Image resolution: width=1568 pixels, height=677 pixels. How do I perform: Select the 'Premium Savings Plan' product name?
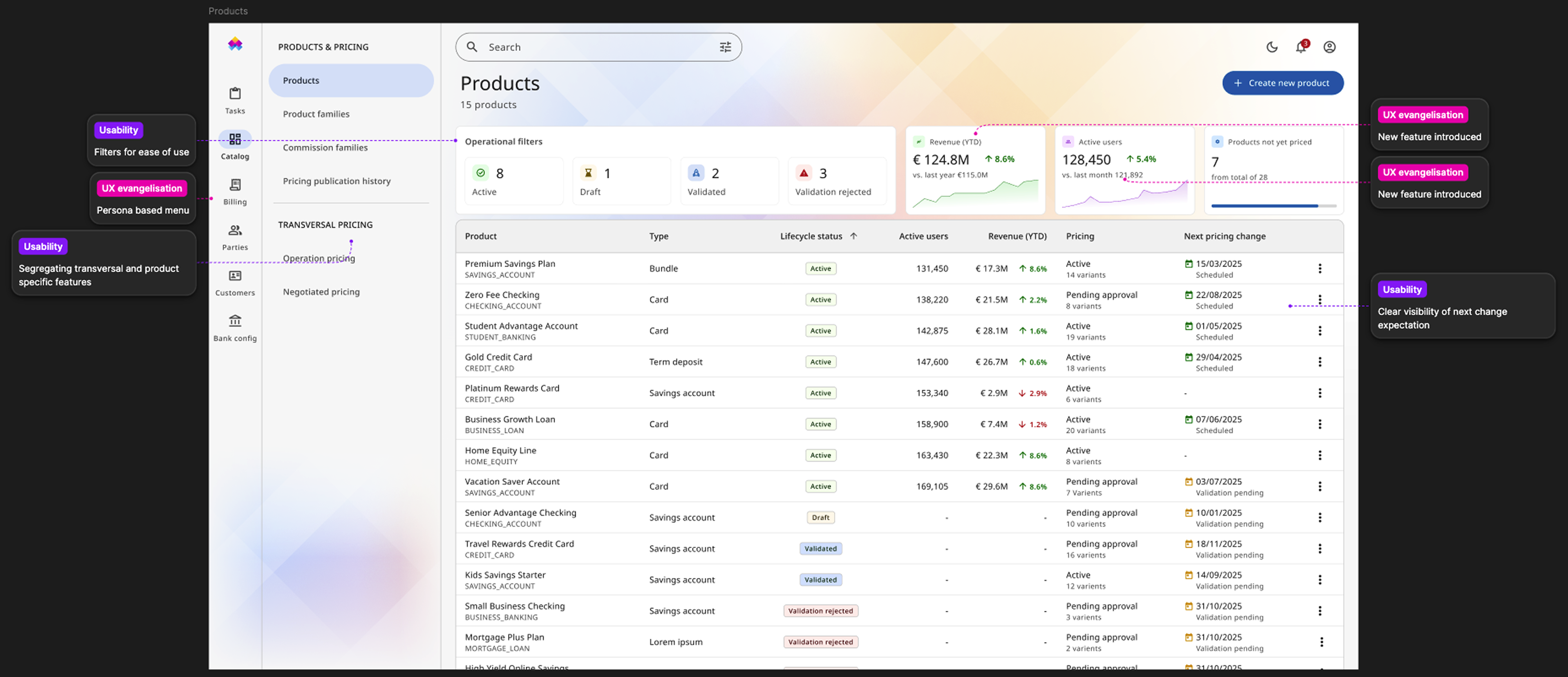(510, 263)
